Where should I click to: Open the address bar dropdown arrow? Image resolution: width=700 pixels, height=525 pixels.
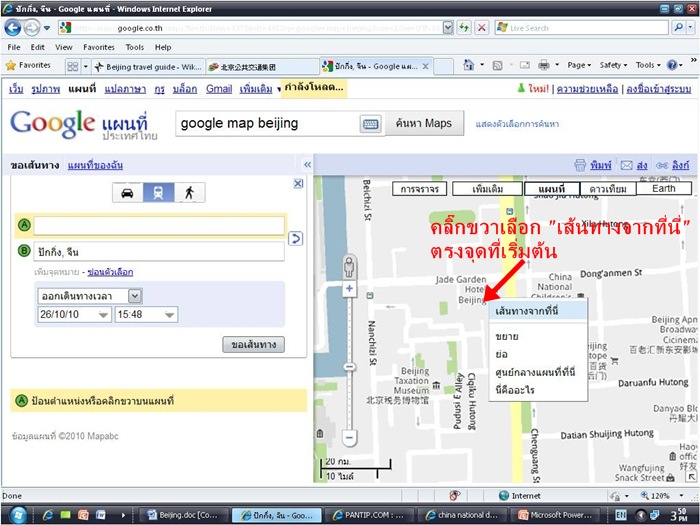(448, 28)
